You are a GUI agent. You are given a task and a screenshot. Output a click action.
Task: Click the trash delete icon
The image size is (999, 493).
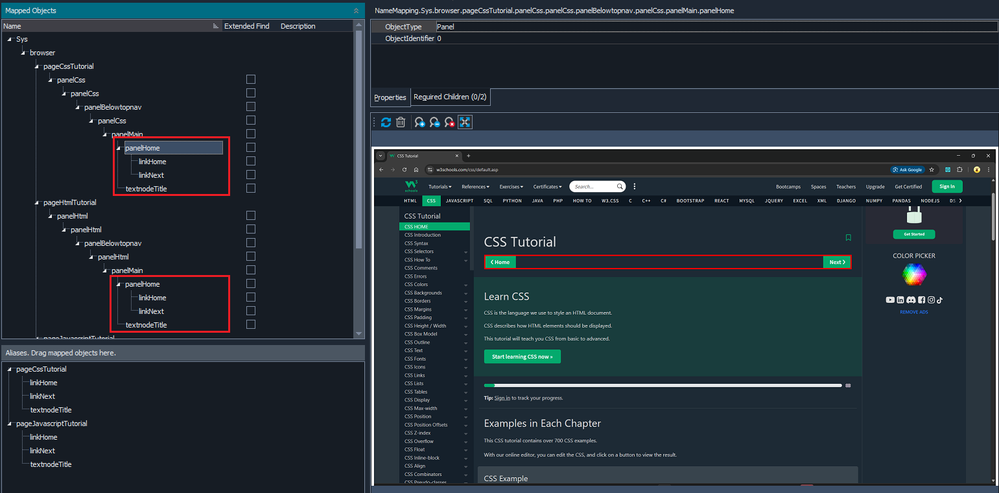(401, 122)
